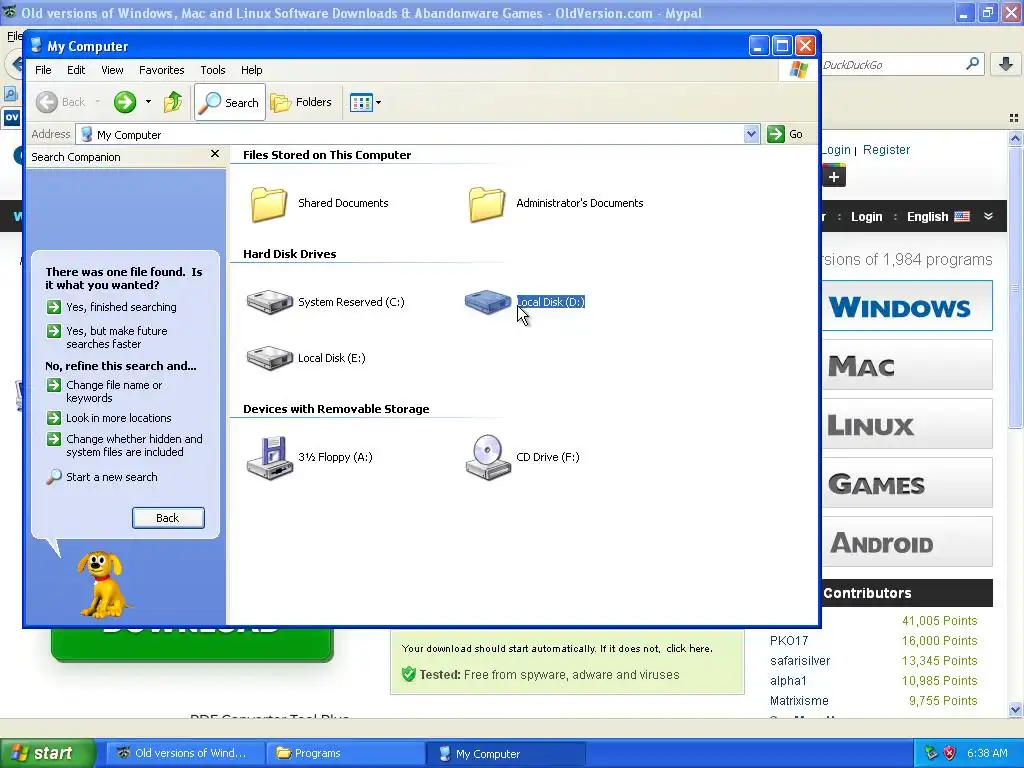Click the red shield tray icon

(950, 753)
